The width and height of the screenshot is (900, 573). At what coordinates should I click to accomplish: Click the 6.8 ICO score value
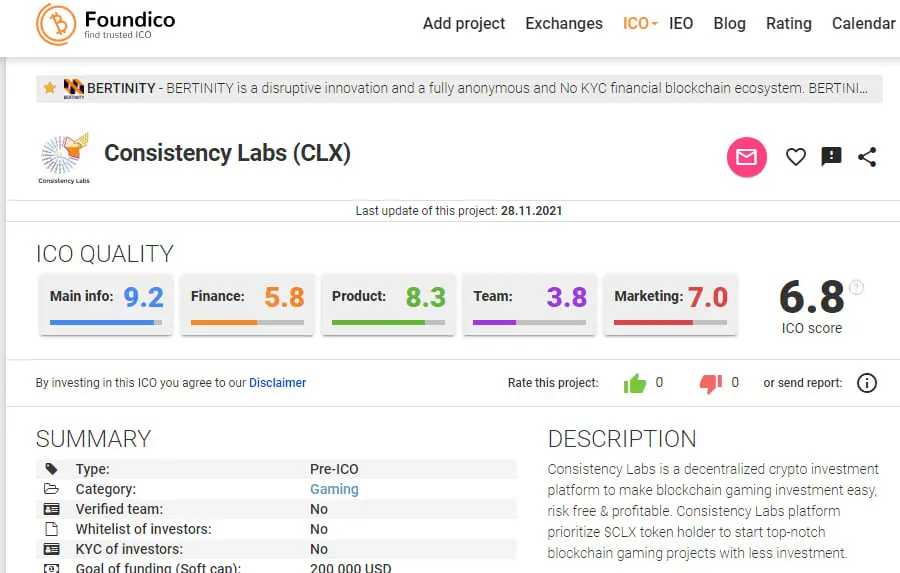[x=812, y=297]
